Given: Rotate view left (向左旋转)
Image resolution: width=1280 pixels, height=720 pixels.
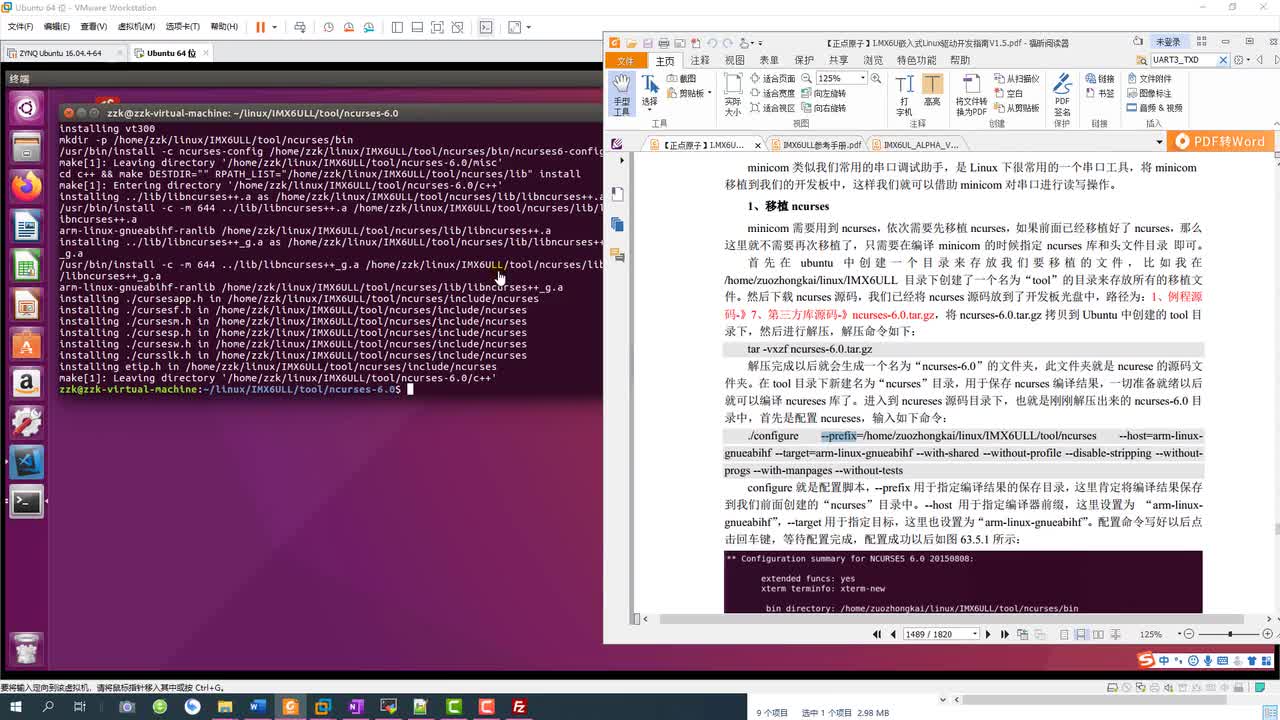Looking at the screenshot, I should click(x=823, y=93).
